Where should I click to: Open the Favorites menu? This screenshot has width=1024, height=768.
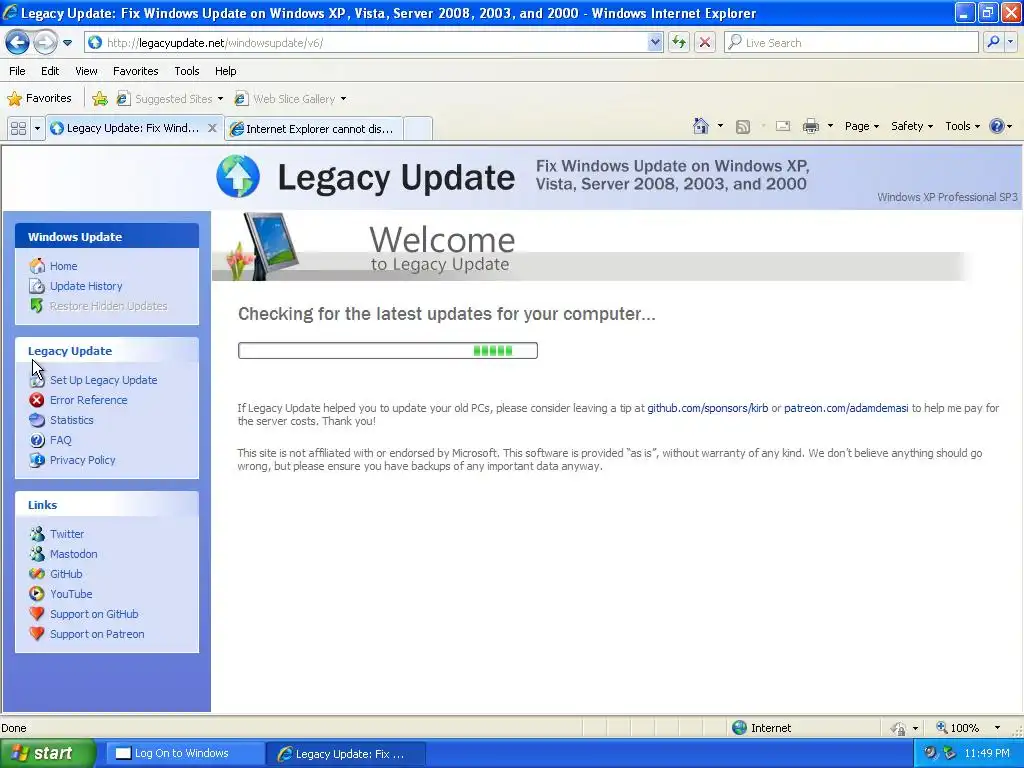click(135, 71)
